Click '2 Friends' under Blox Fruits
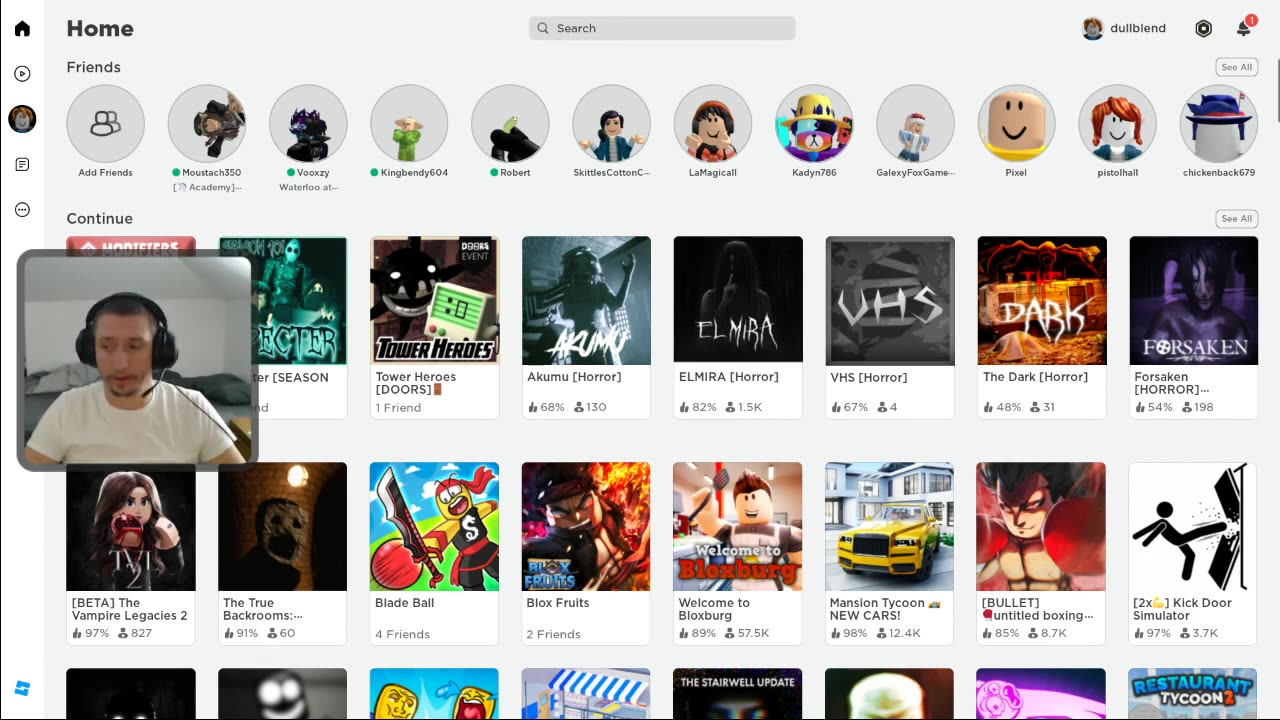This screenshot has width=1280, height=720. click(x=554, y=634)
